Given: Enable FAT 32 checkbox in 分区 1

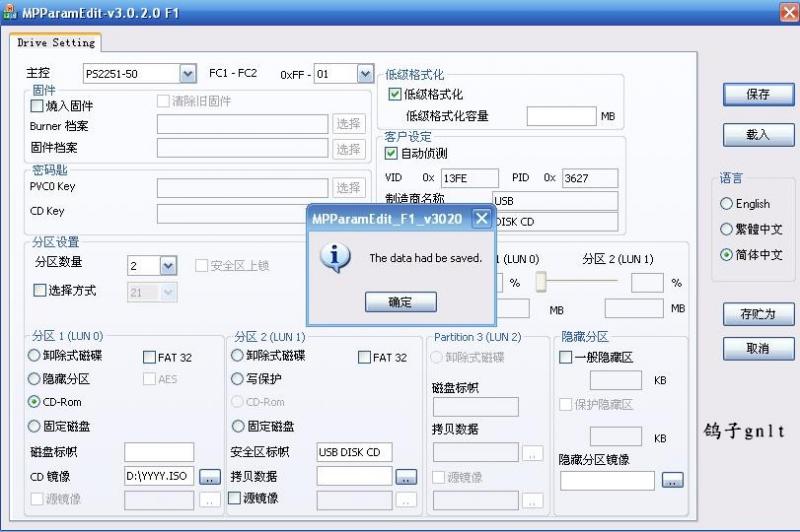Looking at the screenshot, I should [149, 357].
